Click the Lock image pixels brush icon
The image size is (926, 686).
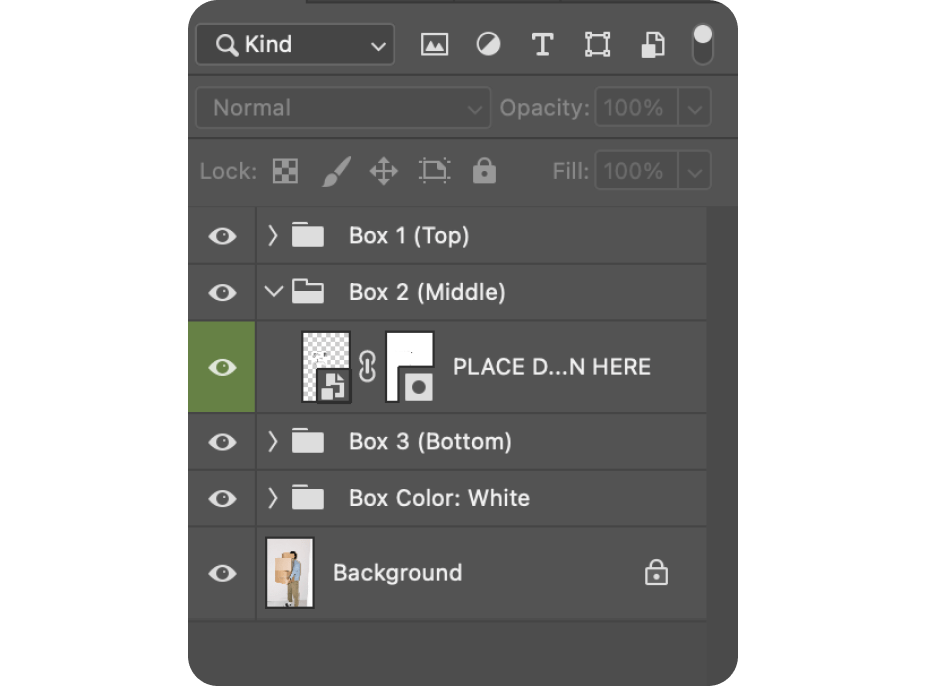(335, 170)
